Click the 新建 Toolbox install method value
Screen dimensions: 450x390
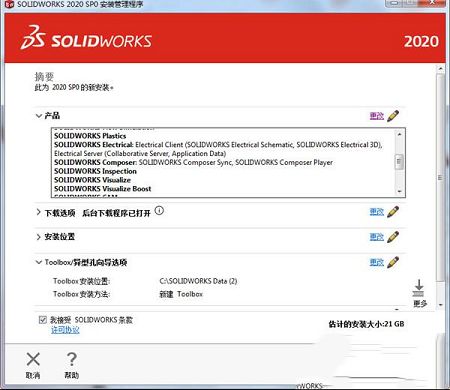[181, 294]
